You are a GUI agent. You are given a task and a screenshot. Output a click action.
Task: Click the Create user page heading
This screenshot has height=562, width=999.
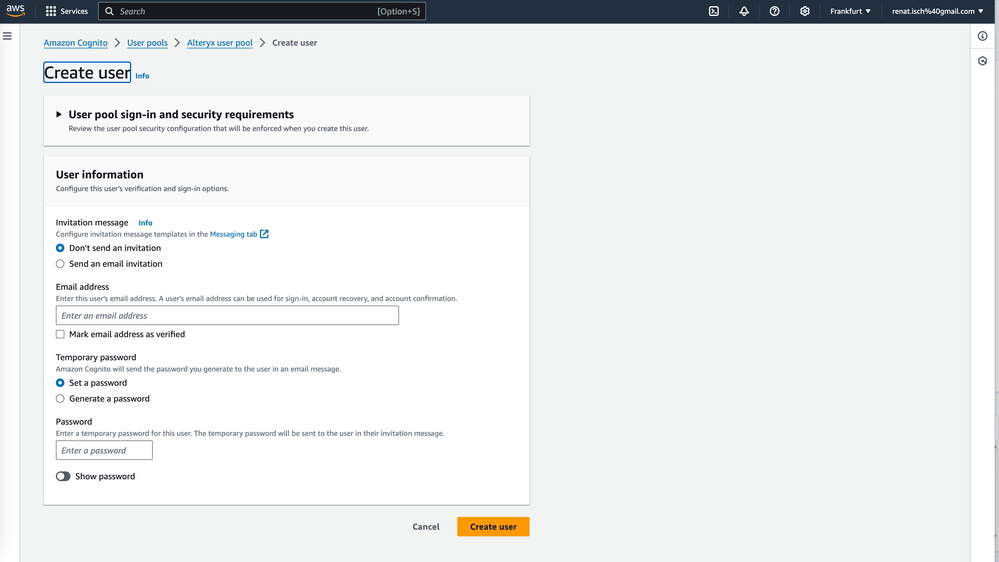(x=87, y=73)
